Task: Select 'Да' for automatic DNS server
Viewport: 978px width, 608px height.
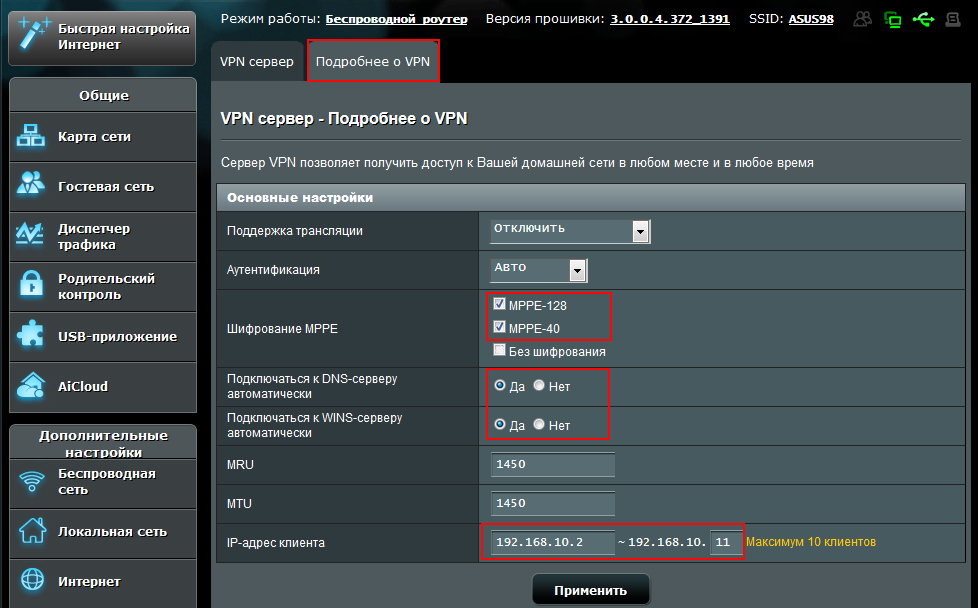Action: (500, 385)
